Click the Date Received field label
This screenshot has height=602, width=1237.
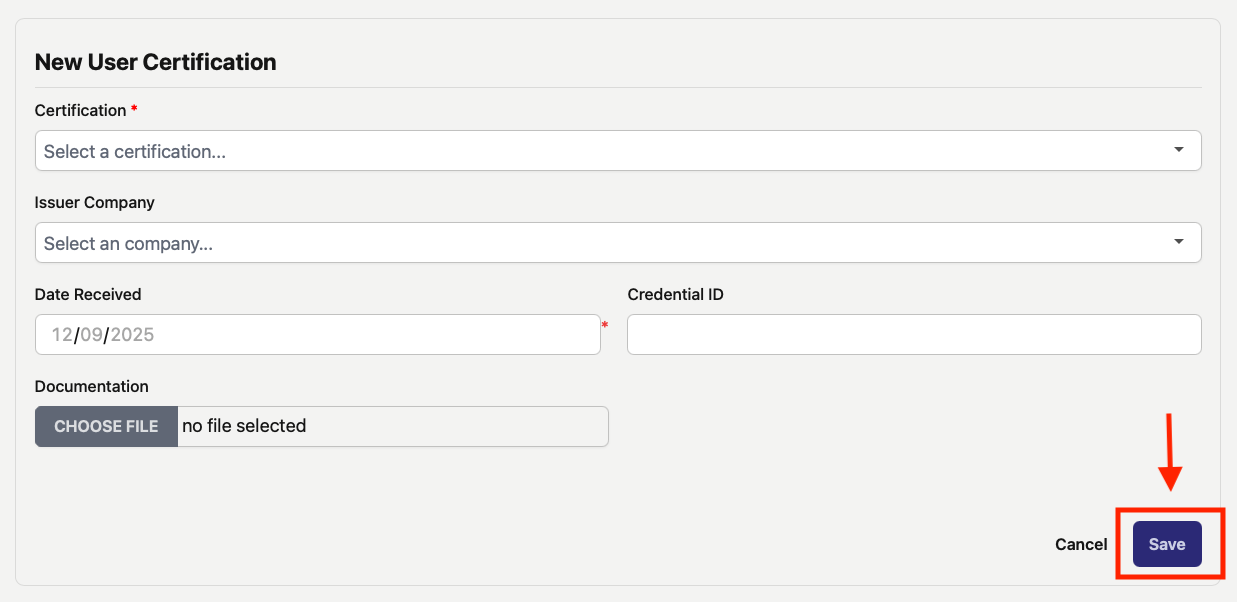click(88, 294)
